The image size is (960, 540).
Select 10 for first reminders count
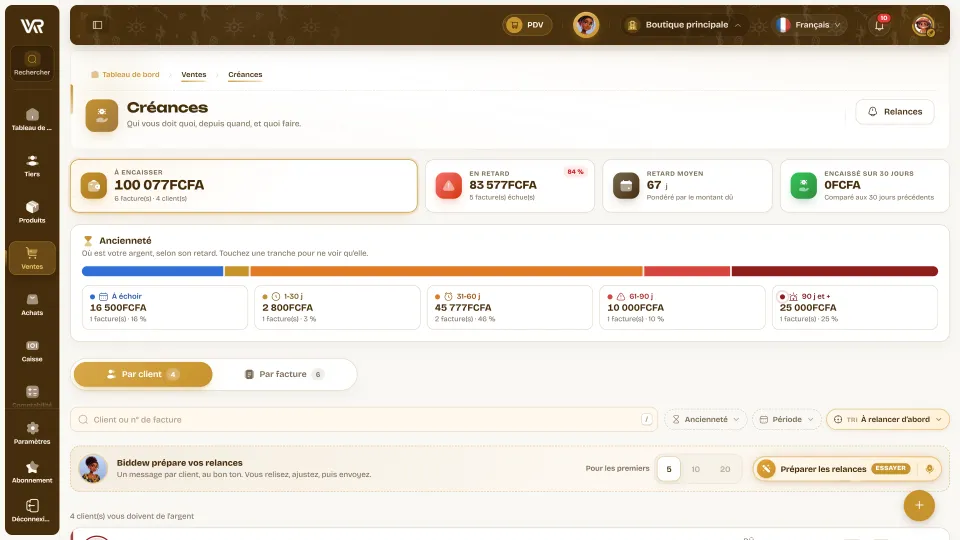click(696, 469)
